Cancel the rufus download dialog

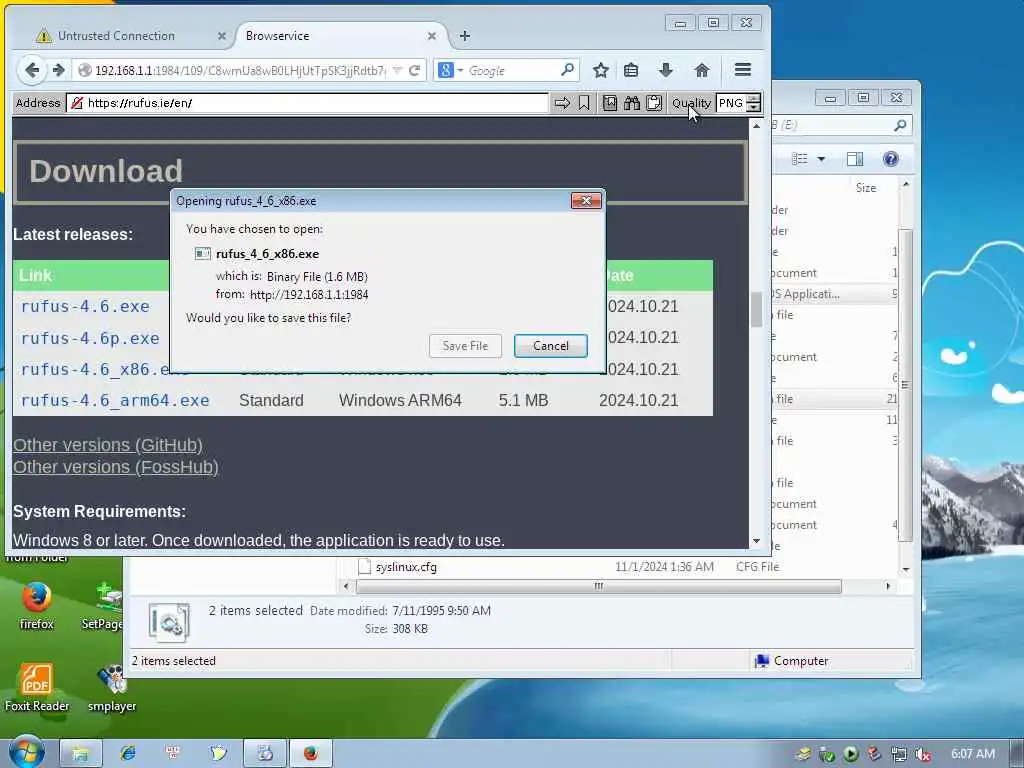click(x=551, y=346)
